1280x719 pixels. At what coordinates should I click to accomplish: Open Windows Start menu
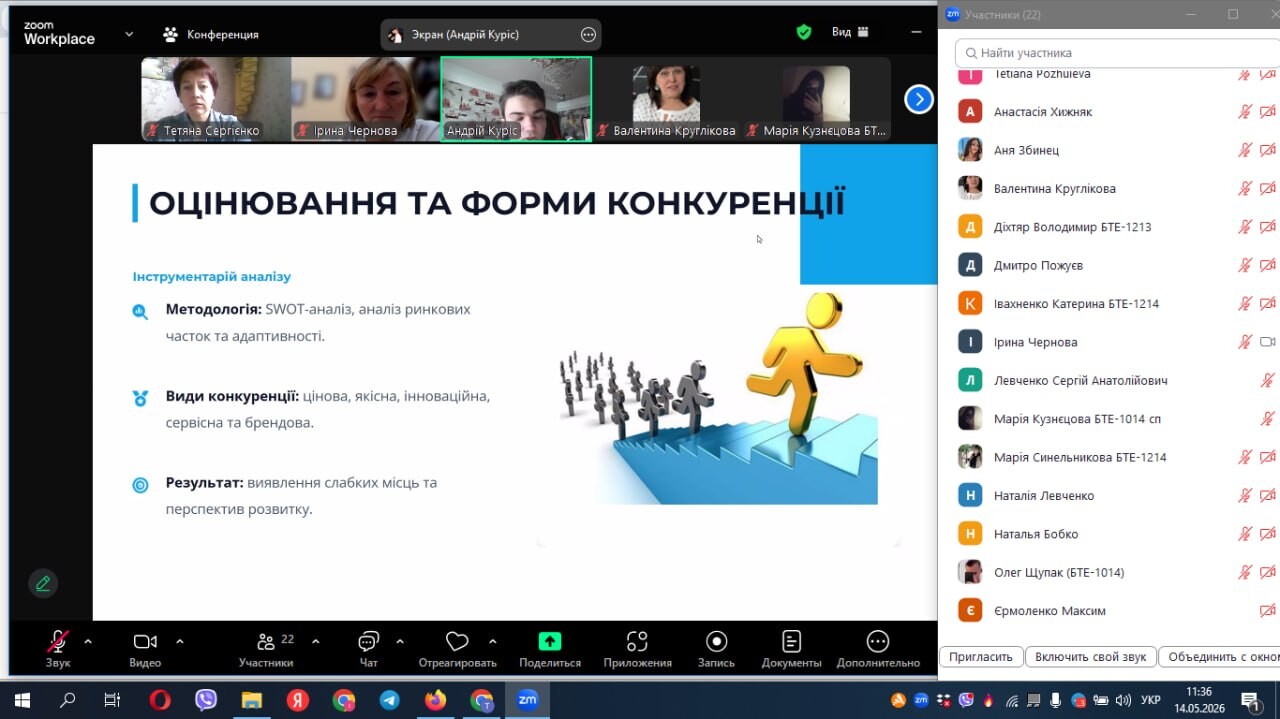[x=22, y=700]
